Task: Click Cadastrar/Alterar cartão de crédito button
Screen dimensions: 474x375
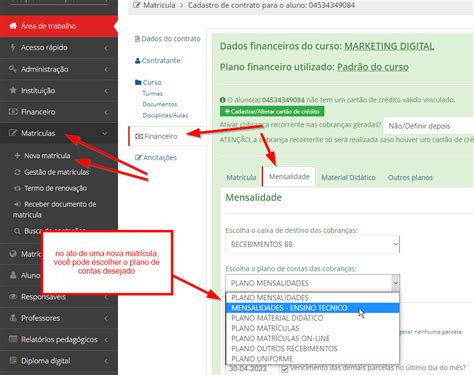Action: pos(272,111)
